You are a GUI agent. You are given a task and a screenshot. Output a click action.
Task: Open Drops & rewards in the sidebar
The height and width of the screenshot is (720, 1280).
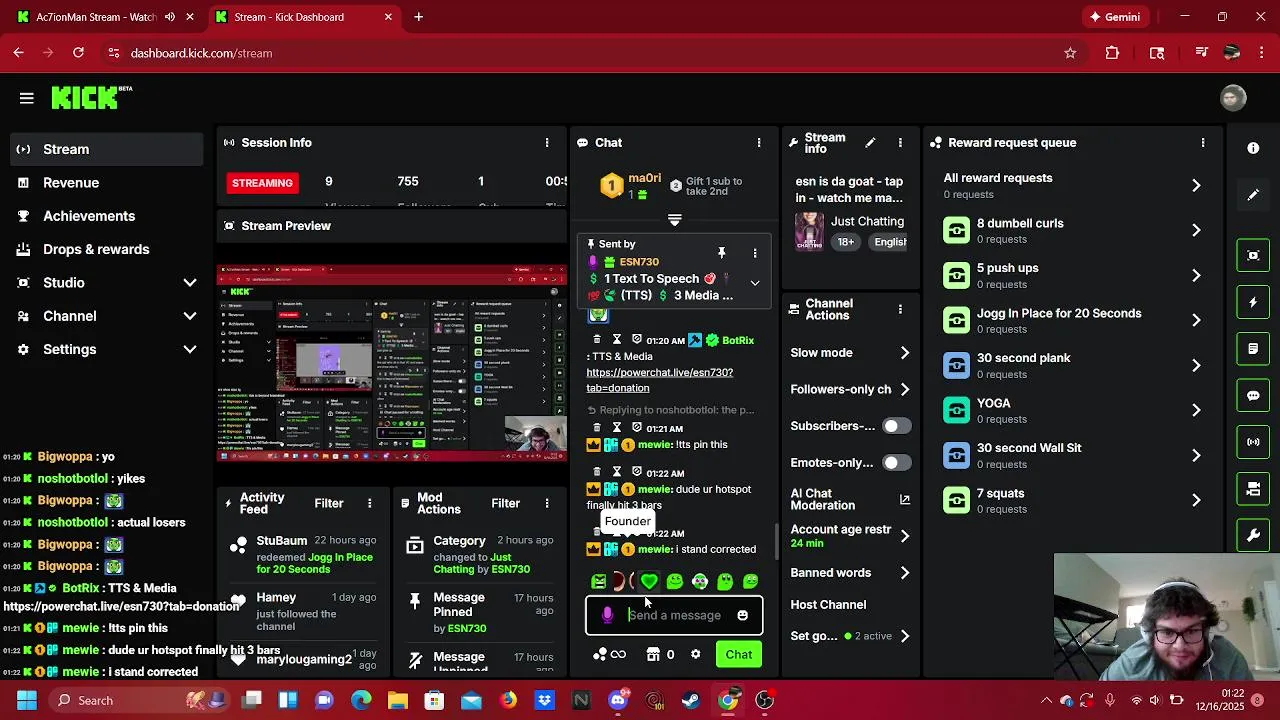[106, 249]
